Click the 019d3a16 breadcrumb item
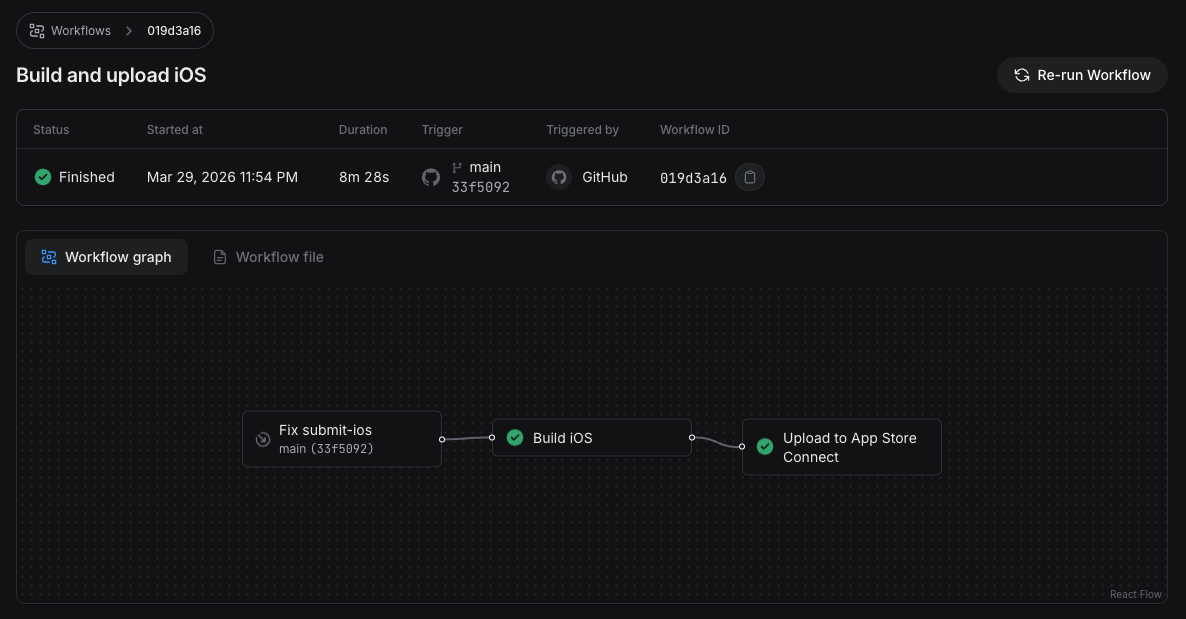1186x619 pixels. [174, 31]
